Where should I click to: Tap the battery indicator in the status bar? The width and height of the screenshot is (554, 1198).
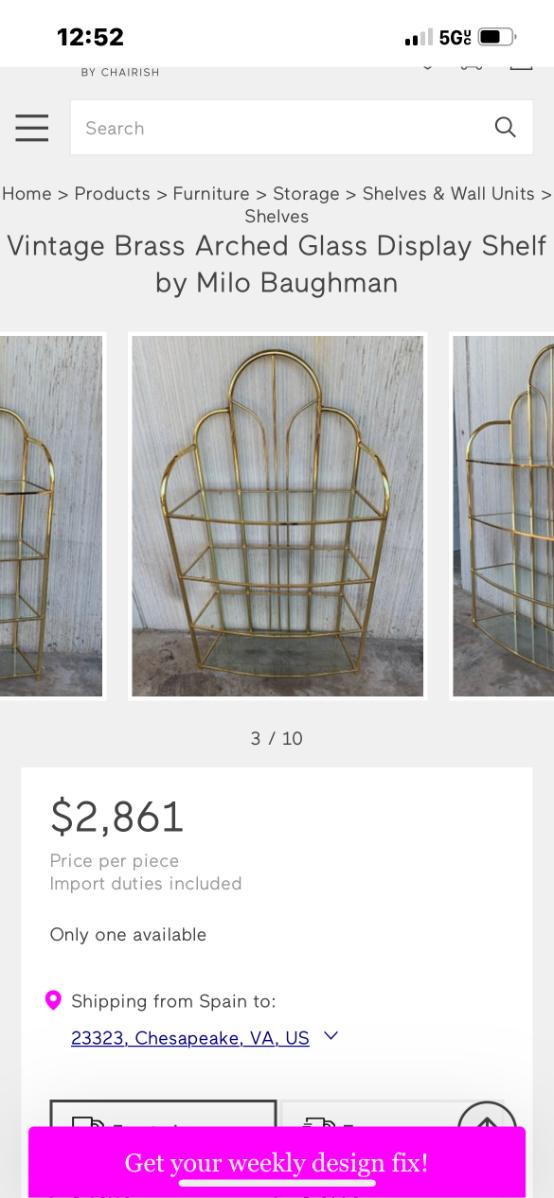[497, 37]
